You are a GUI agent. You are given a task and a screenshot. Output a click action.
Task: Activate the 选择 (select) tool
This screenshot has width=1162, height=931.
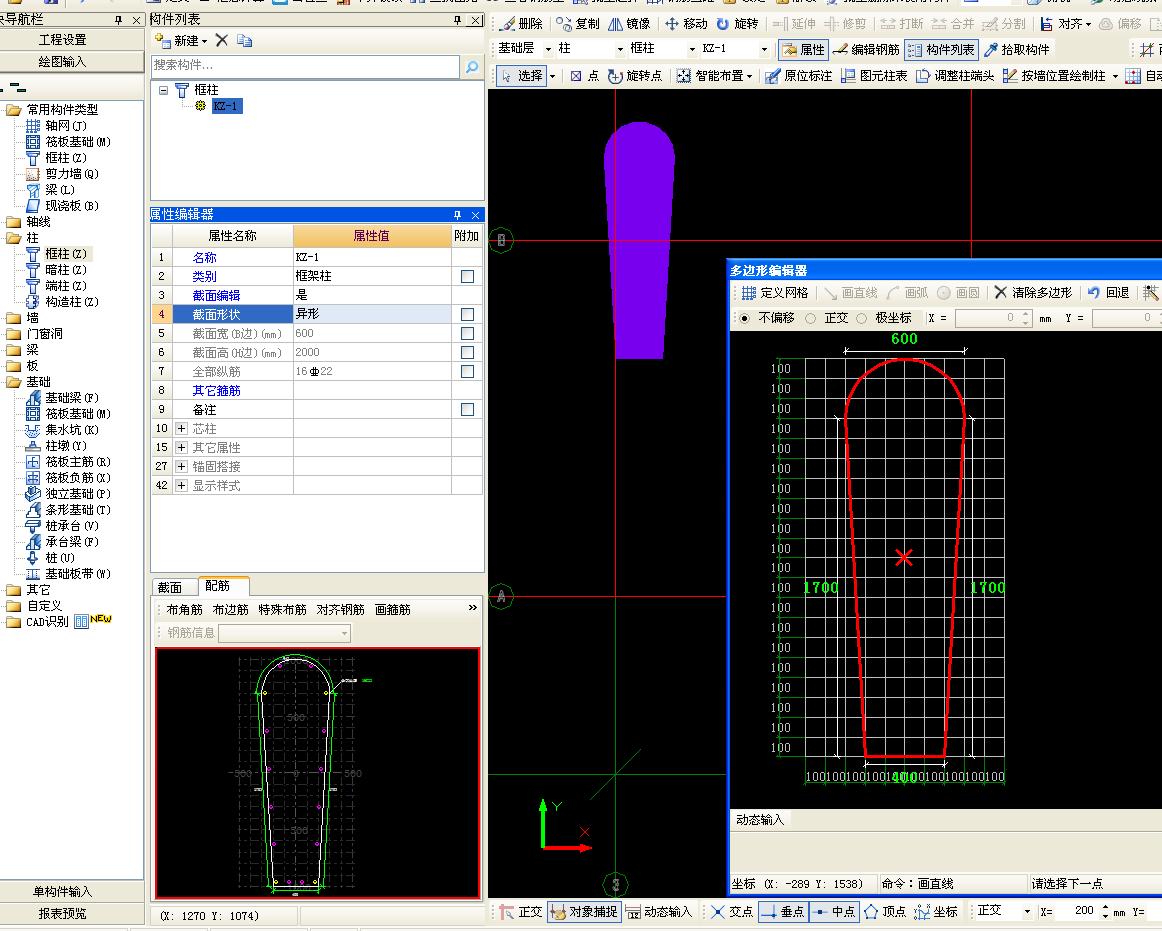[x=522, y=76]
